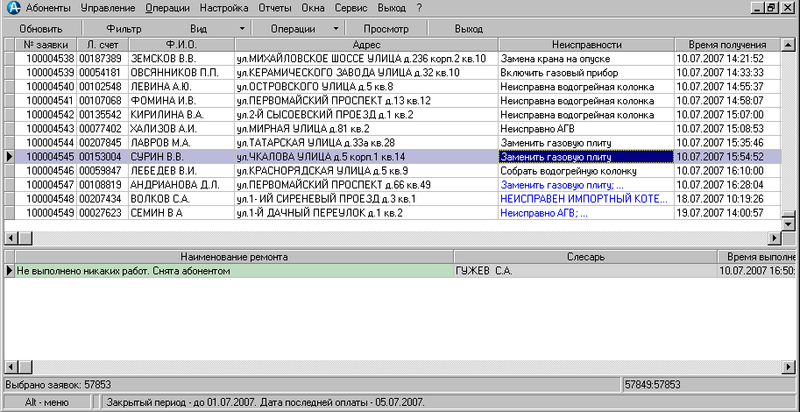Click the Фильтр toolbar button
The height and width of the screenshot is (412, 800).
click(124, 29)
